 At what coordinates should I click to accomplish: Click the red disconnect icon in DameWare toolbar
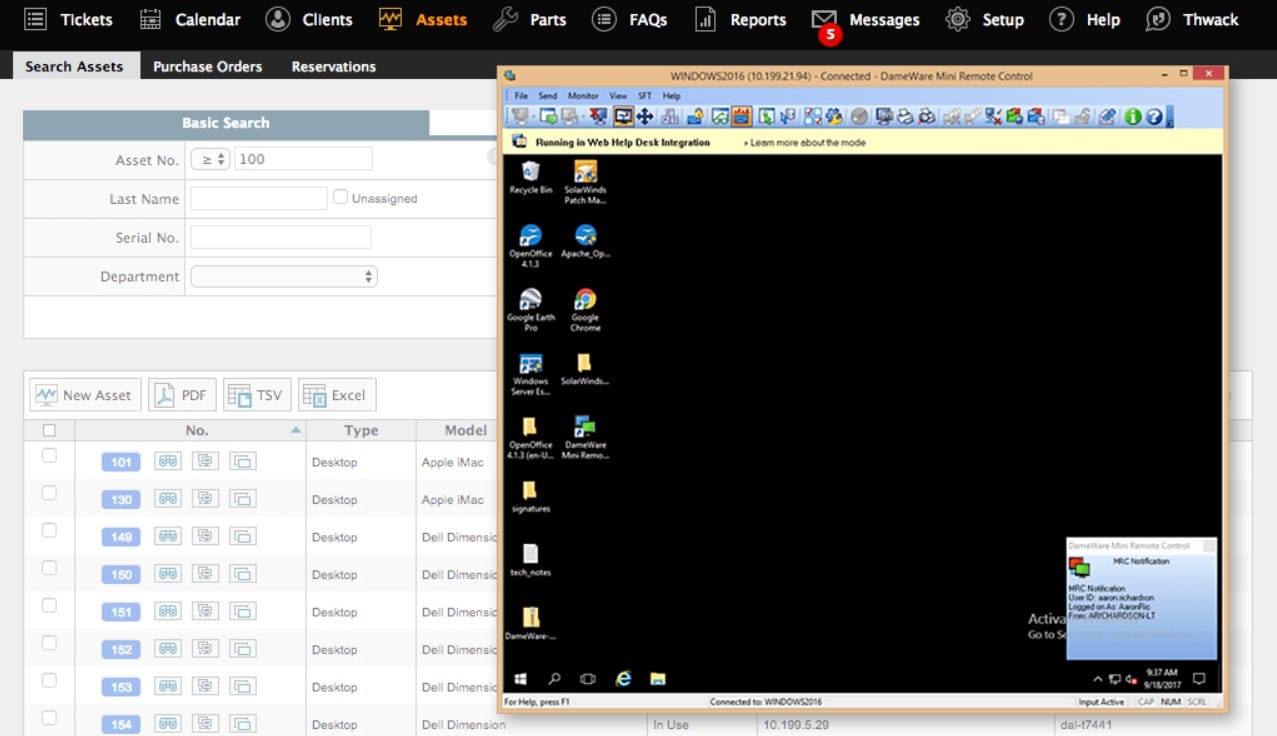[x=597, y=116]
